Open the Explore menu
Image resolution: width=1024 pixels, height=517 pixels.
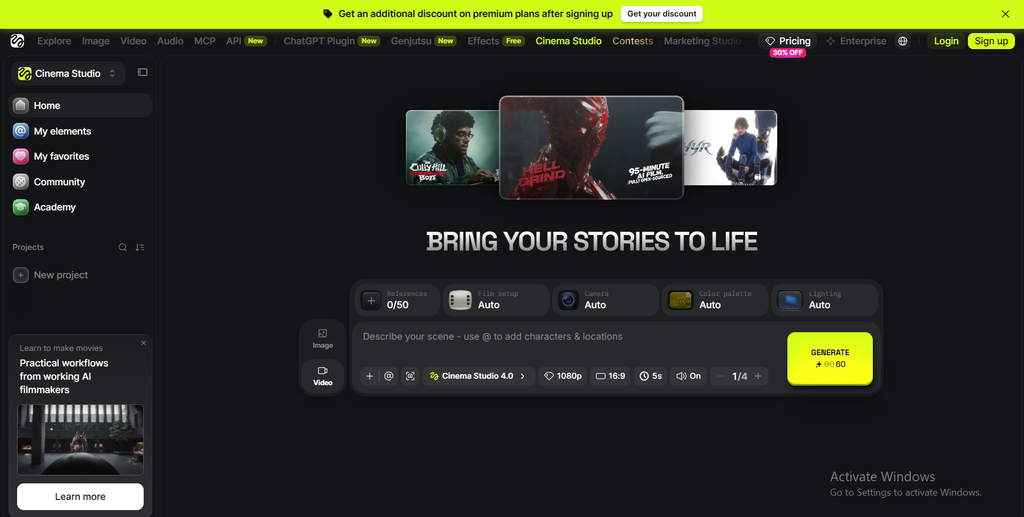[x=54, y=41]
